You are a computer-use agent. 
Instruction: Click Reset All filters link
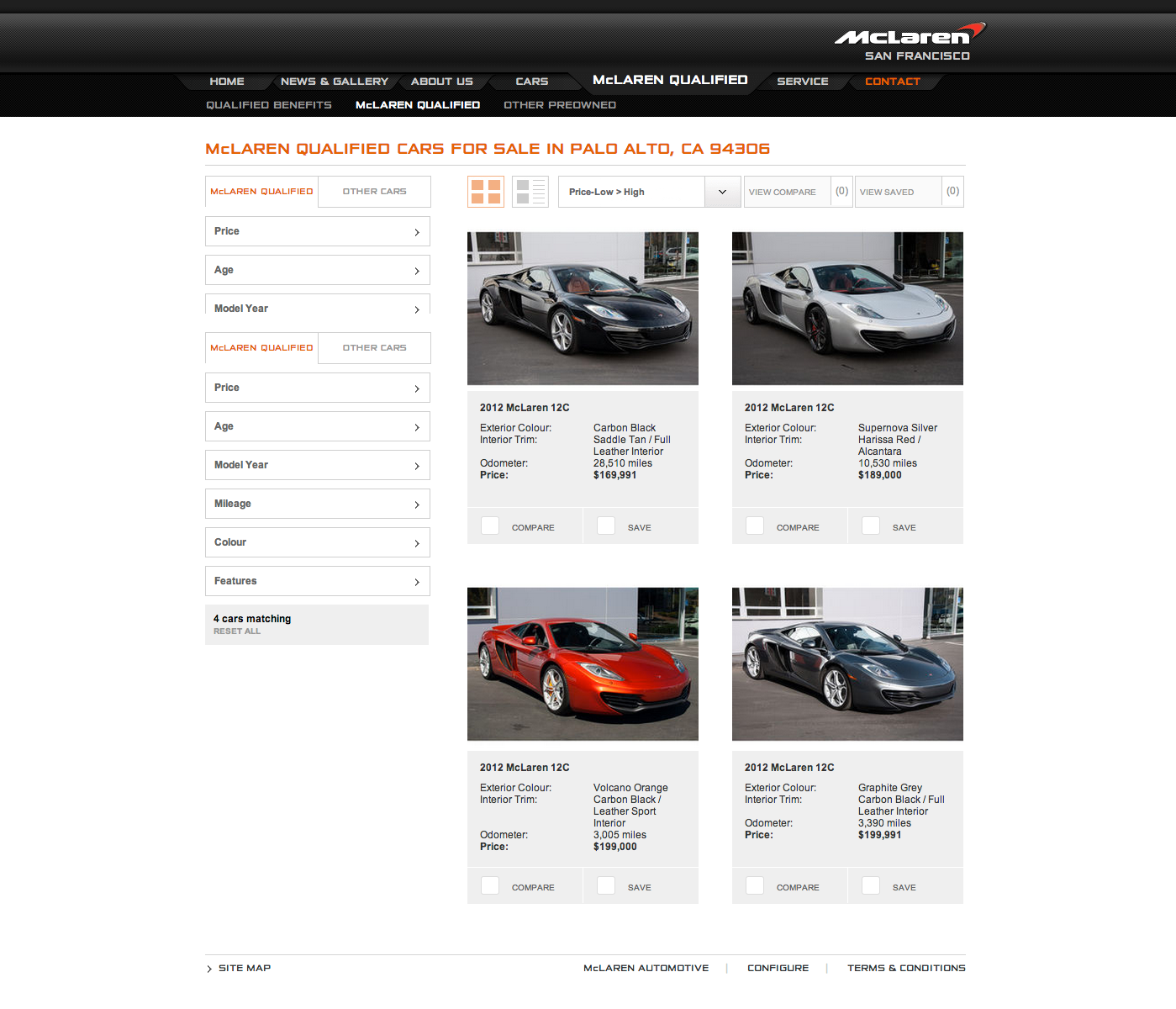(x=237, y=631)
